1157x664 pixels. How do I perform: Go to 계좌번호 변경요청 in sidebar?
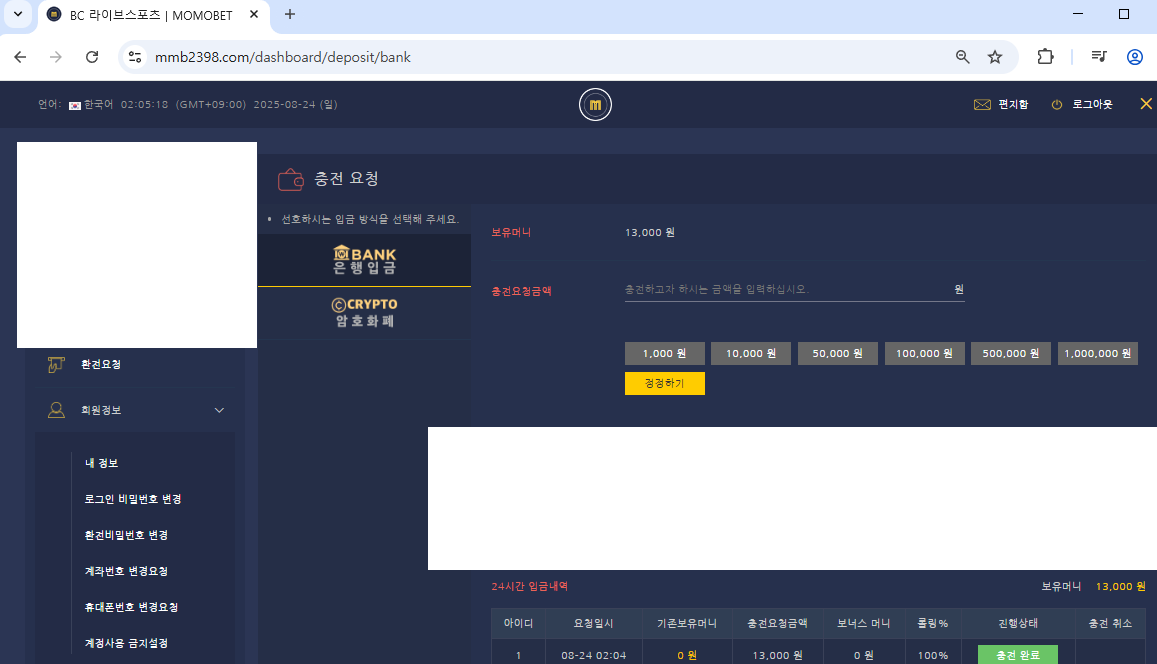(x=126, y=571)
